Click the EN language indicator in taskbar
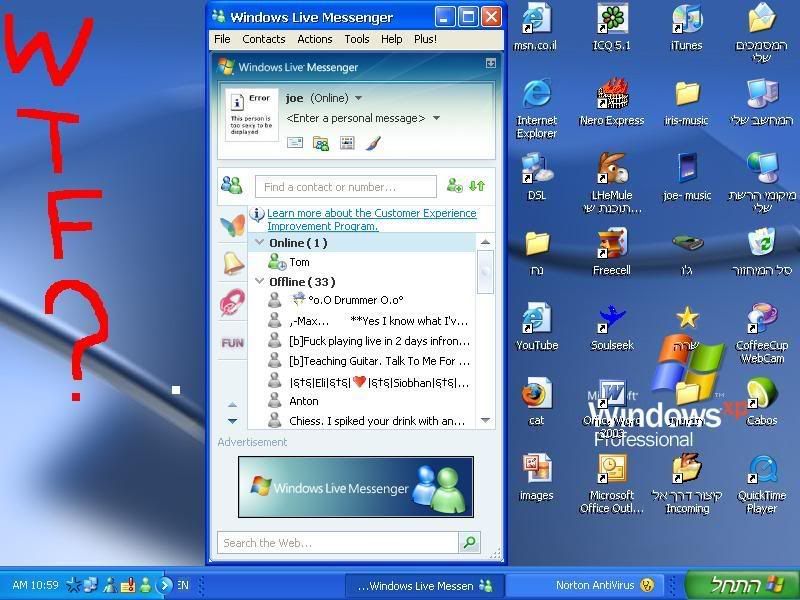This screenshot has height=600, width=800. [183, 585]
